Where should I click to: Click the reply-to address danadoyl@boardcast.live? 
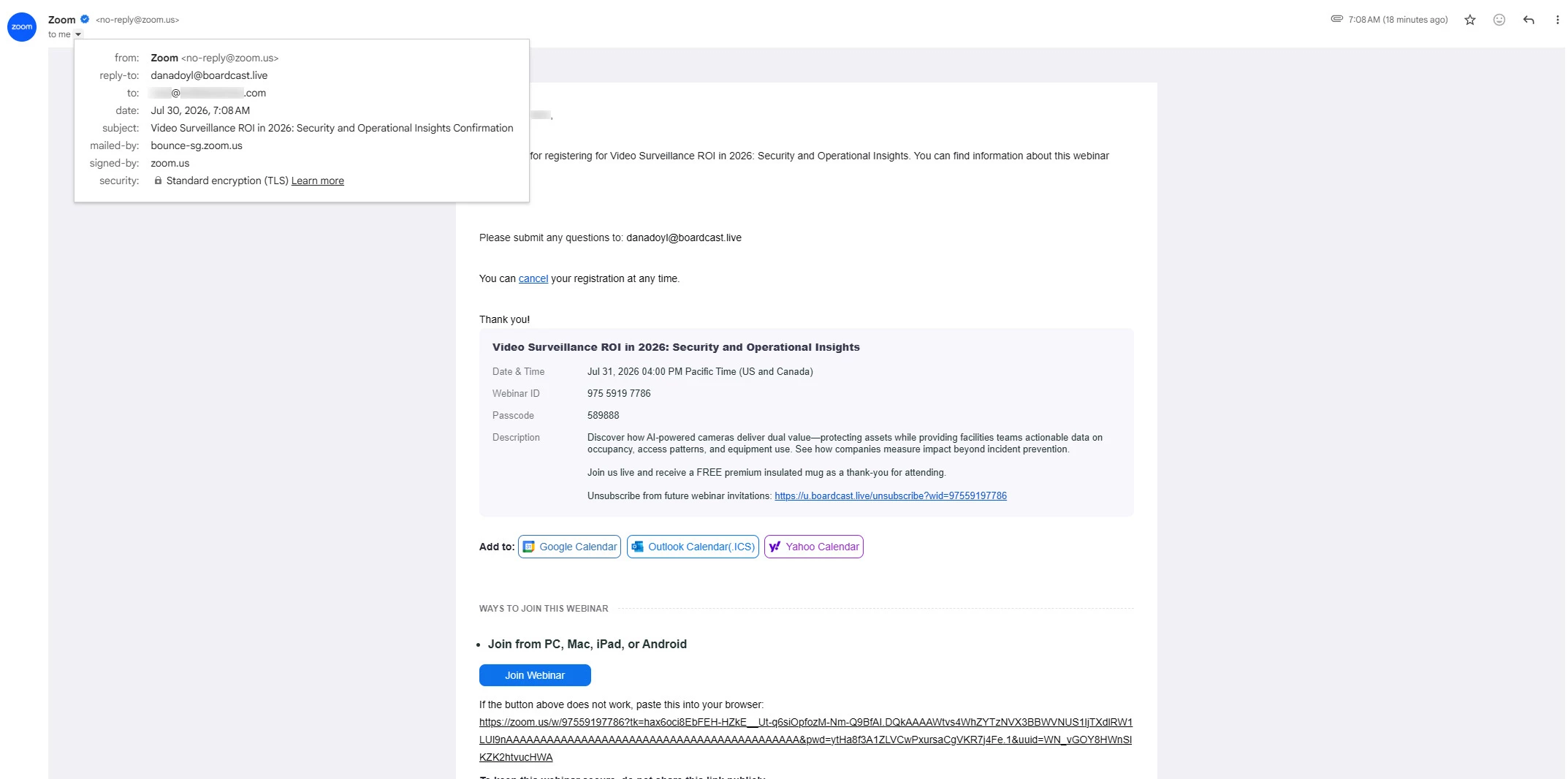pyautogui.click(x=209, y=75)
